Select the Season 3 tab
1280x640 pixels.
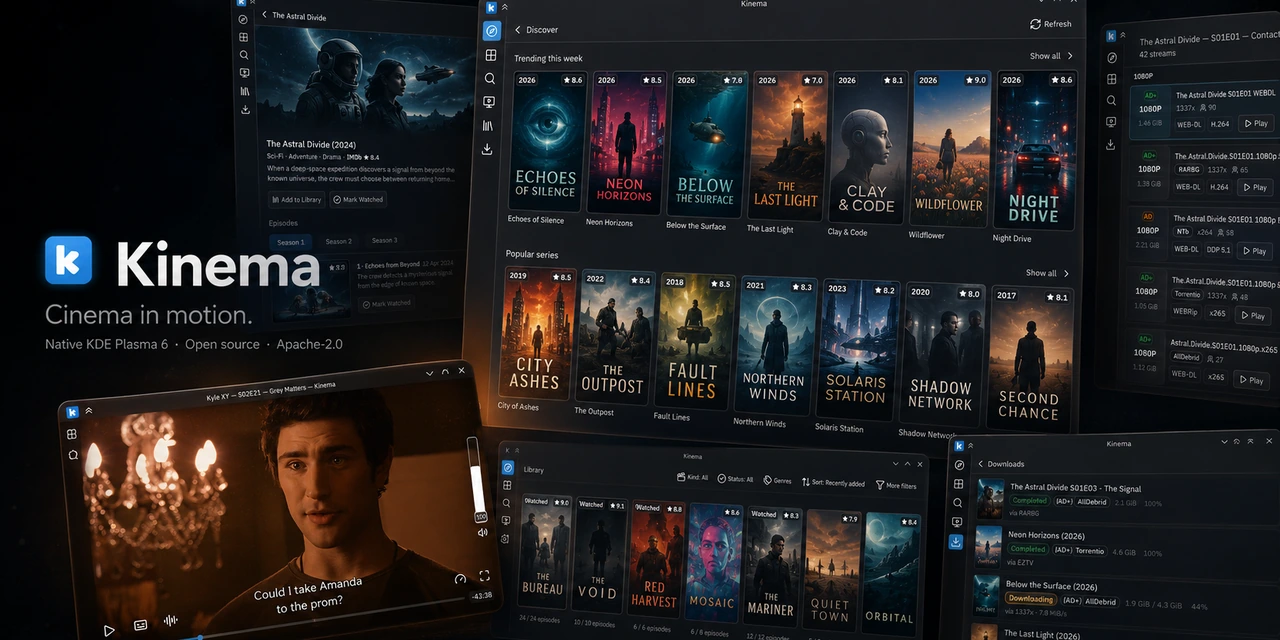pos(384,240)
